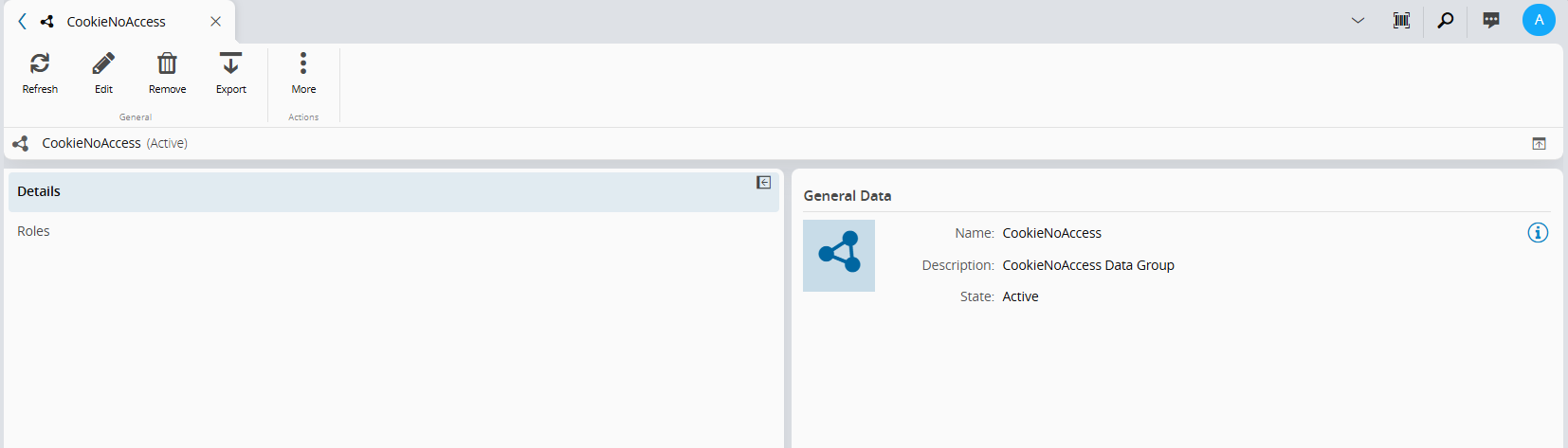Click the info icon in General Data

point(1538,233)
